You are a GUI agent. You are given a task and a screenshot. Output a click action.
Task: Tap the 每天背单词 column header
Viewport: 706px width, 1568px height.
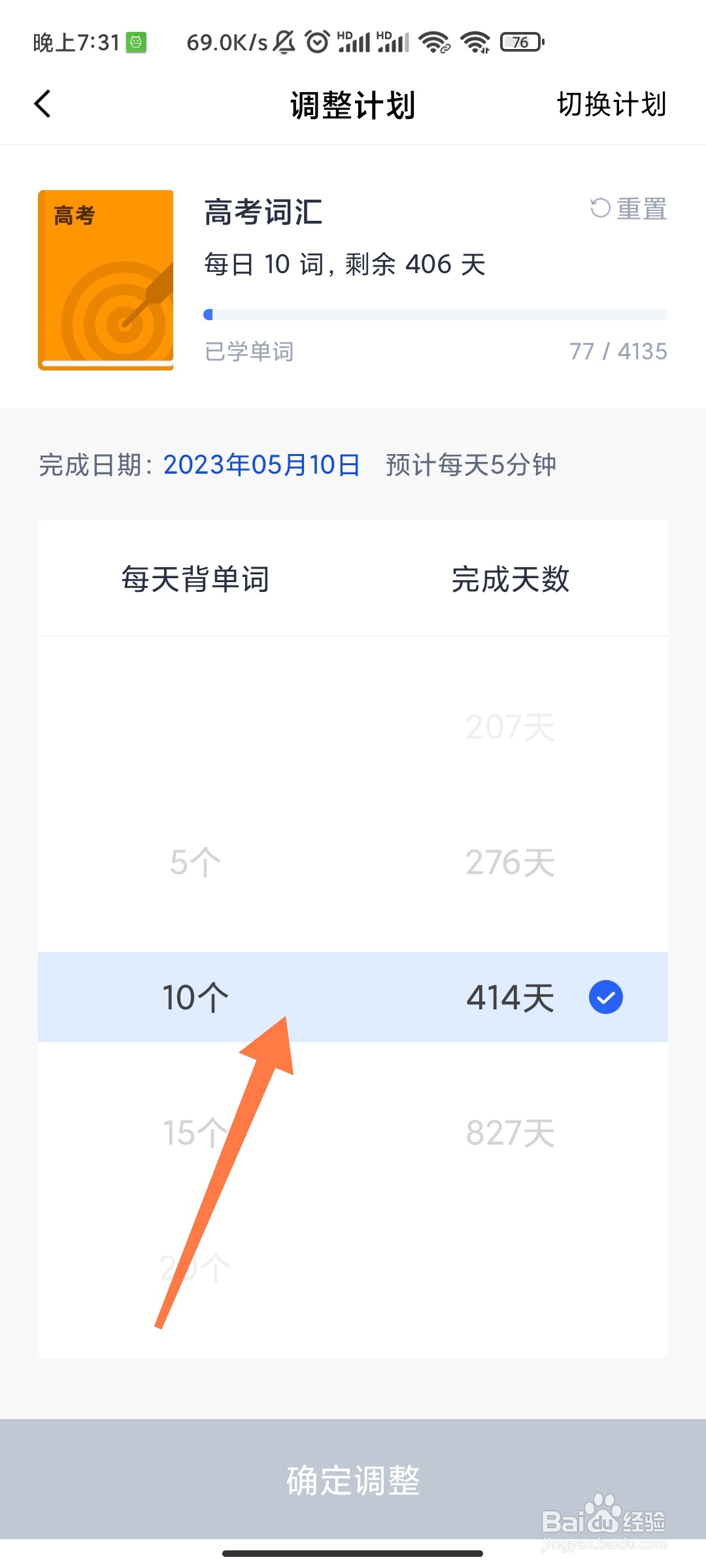click(x=195, y=579)
